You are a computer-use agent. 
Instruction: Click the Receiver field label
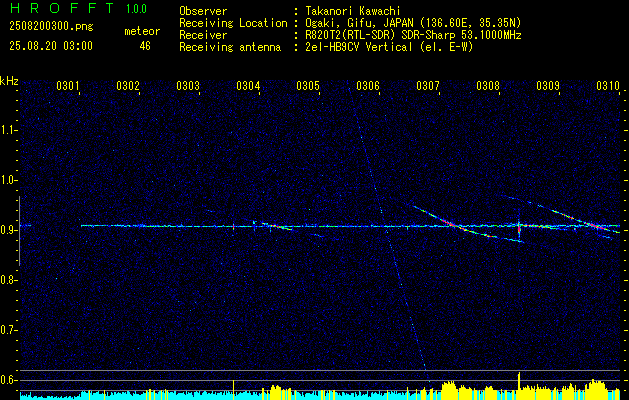tap(203, 35)
